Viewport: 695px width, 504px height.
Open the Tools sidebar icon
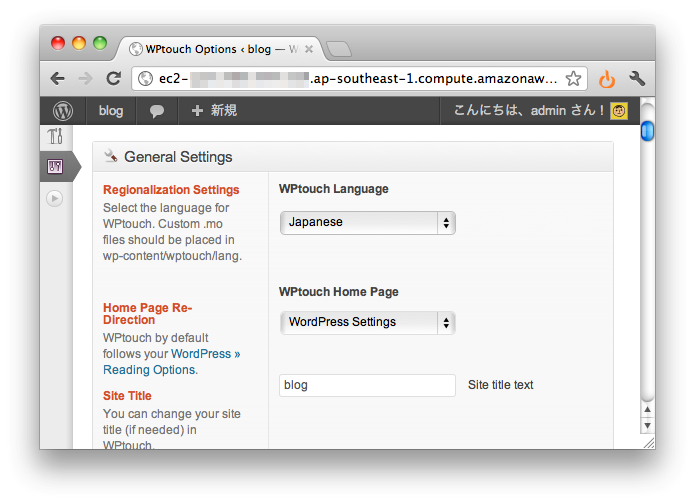(x=56, y=136)
